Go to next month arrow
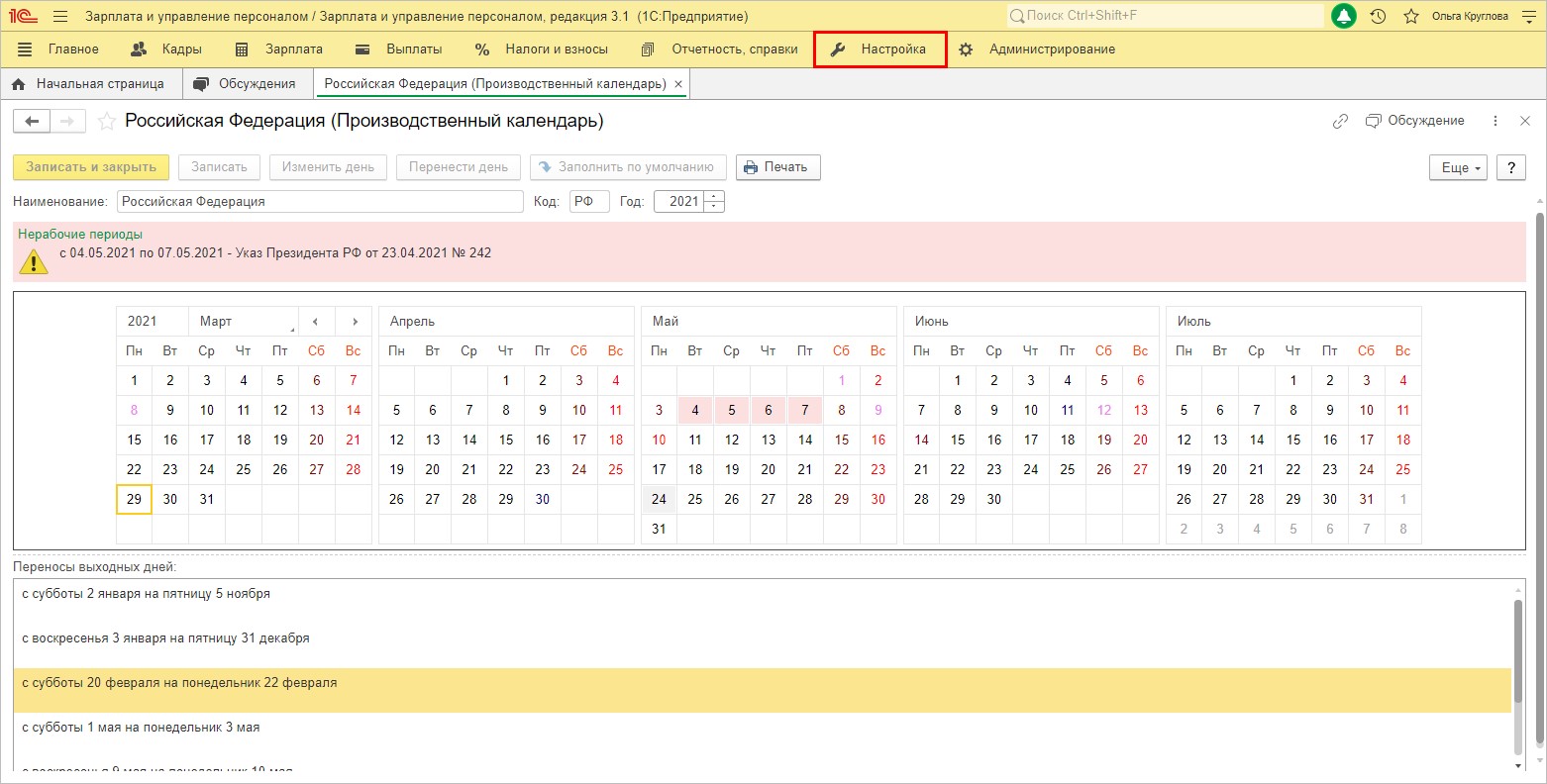 pyautogui.click(x=354, y=321)
